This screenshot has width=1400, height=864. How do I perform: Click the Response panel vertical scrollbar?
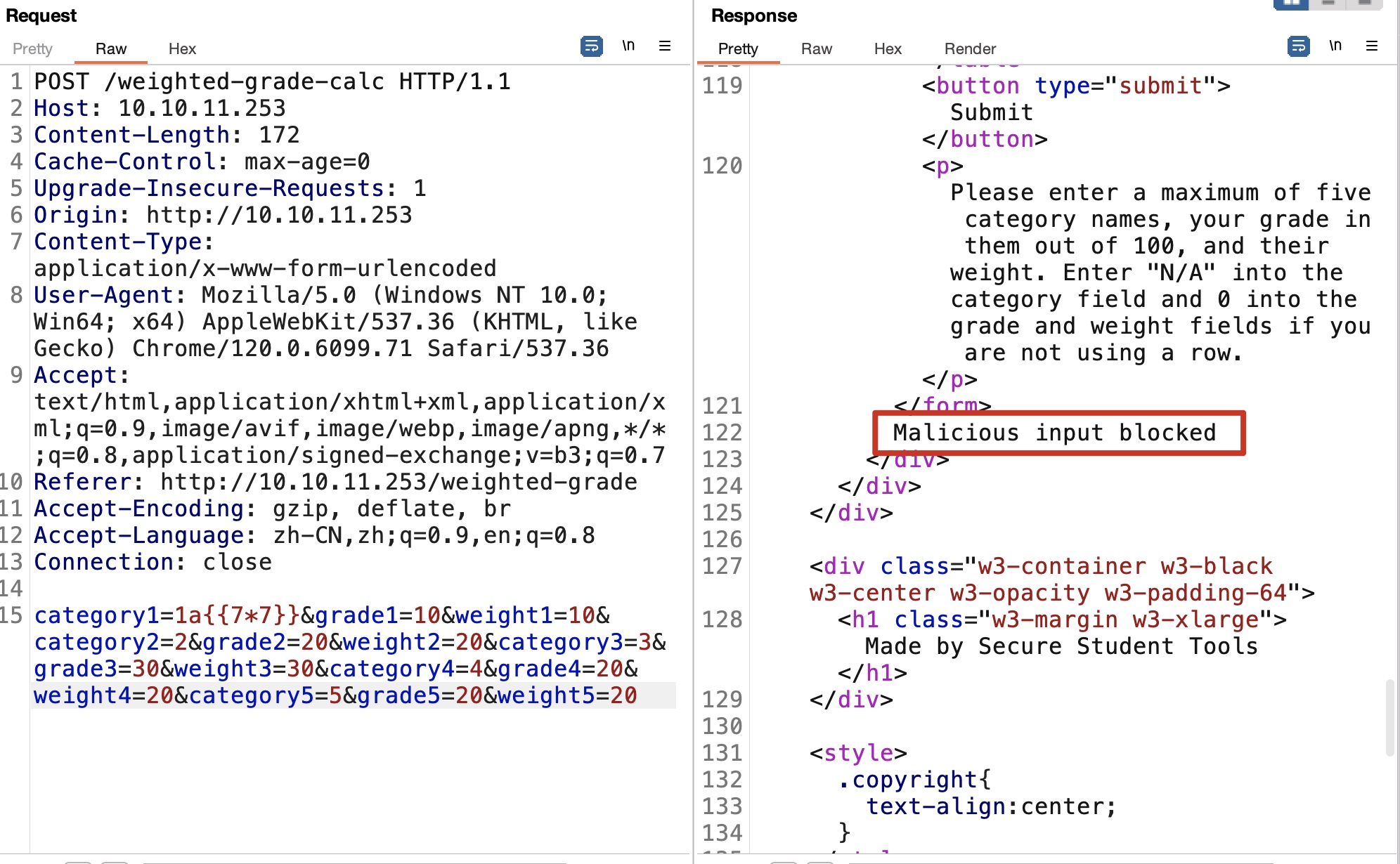[1389, 716]
